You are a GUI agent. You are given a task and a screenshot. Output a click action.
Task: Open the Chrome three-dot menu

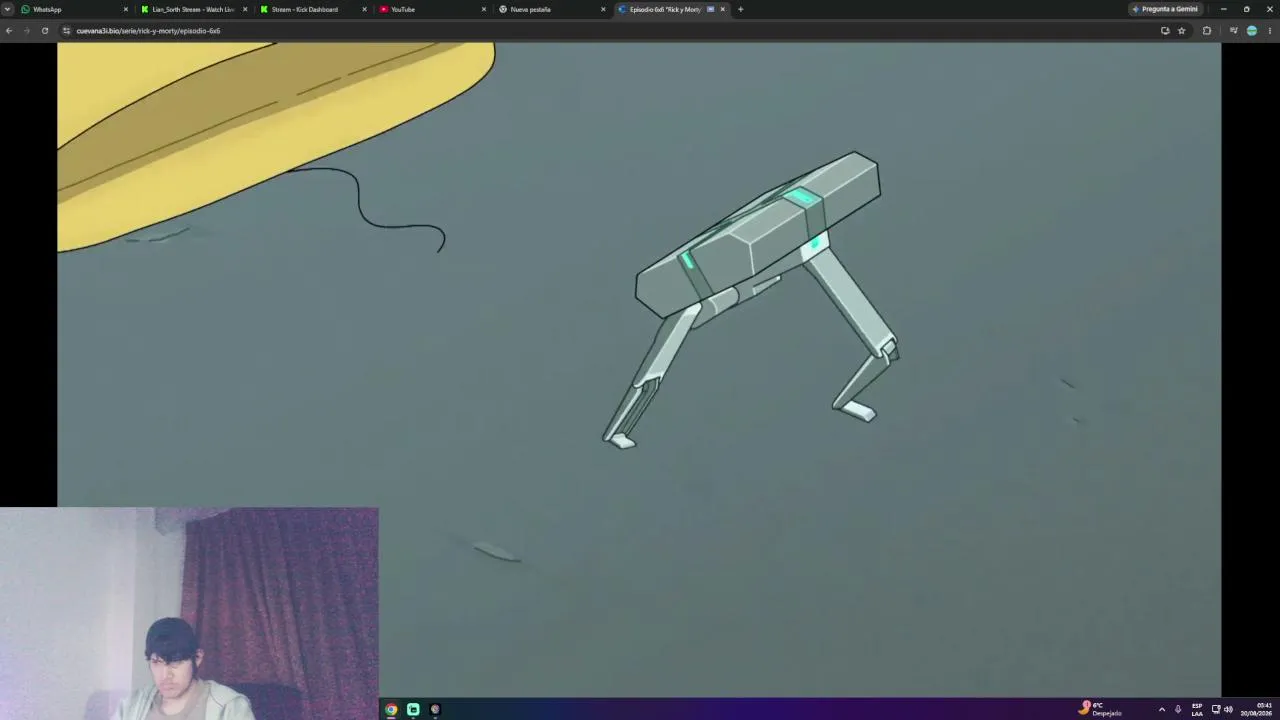tap(1269, 31)
